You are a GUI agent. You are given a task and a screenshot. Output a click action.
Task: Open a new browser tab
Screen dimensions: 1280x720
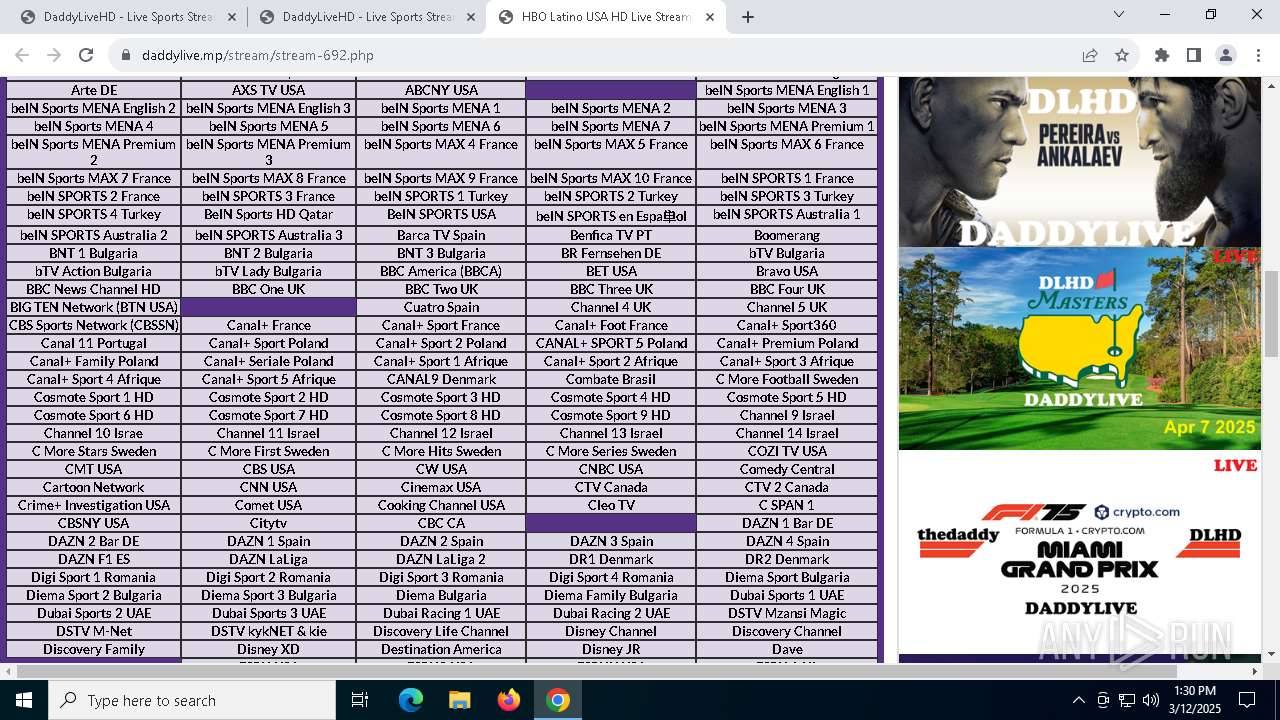747,17
